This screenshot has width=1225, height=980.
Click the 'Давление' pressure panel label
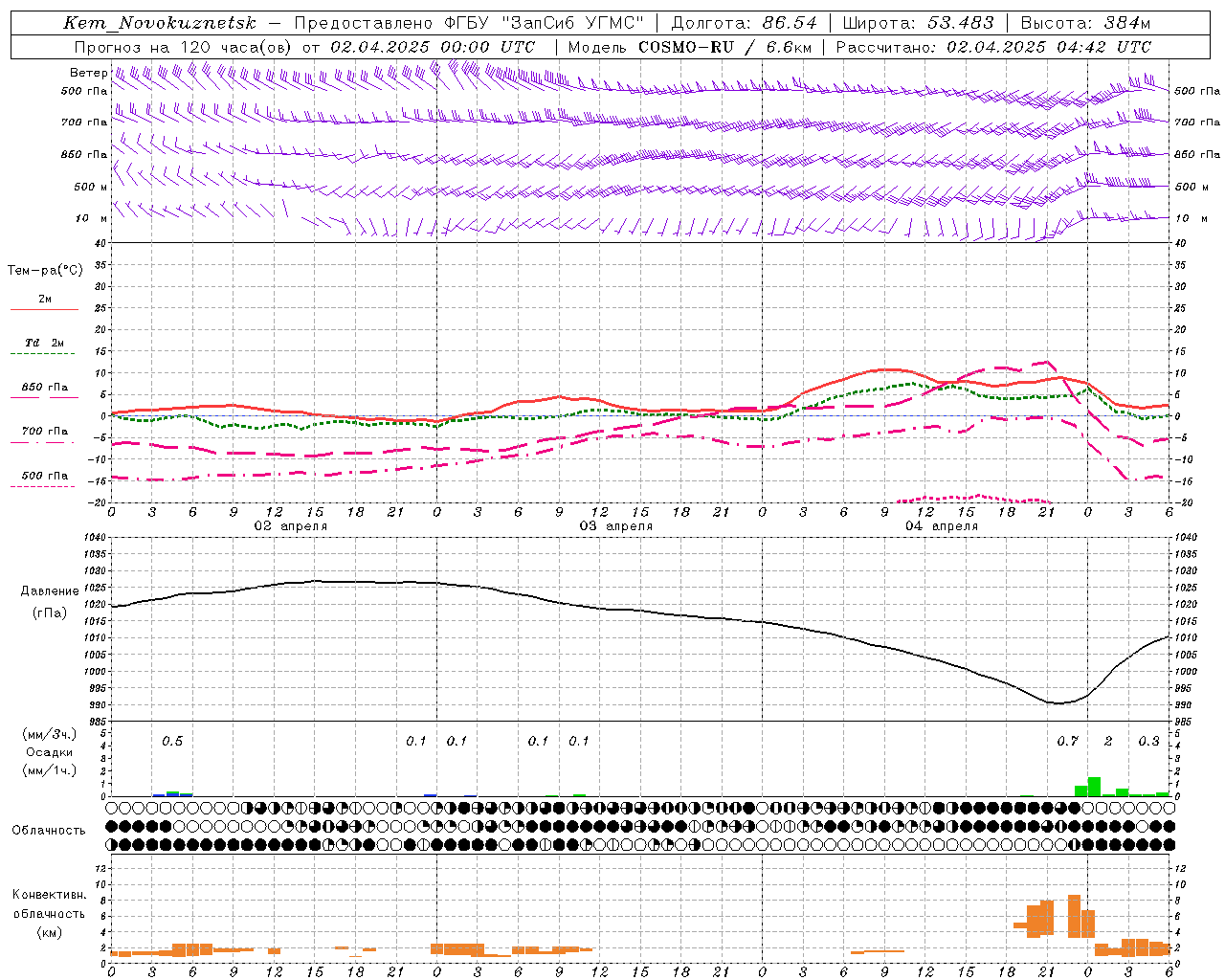point(50,591)
